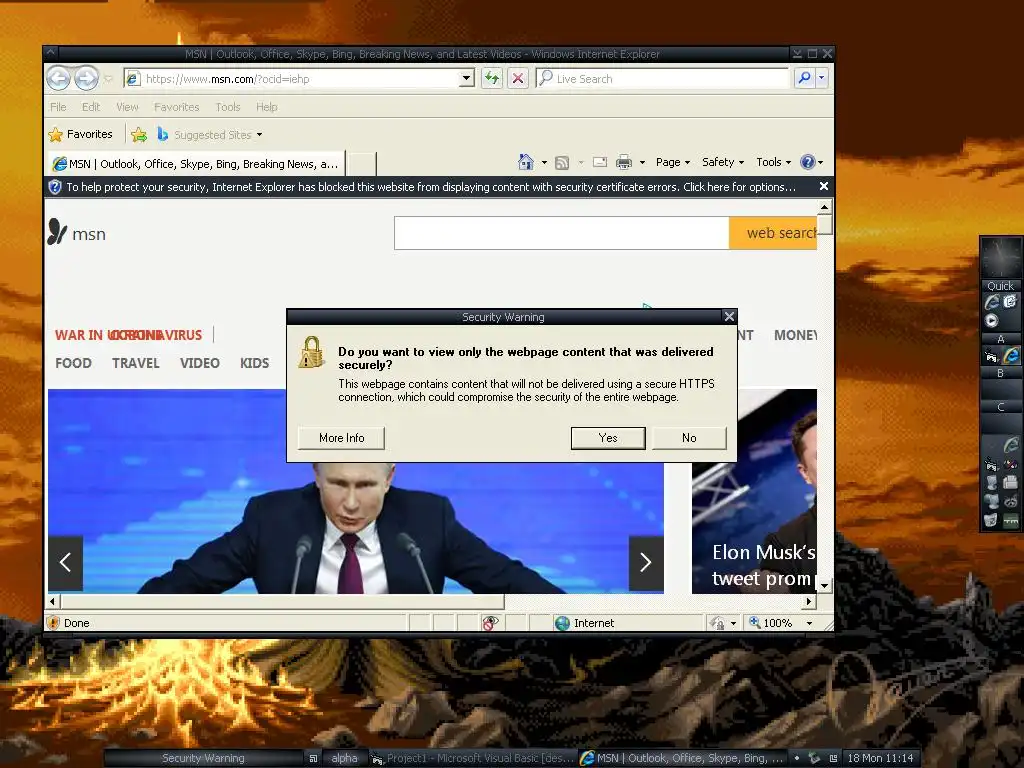The height and width of the screenshot is (768, 1024).
Task: Click alpha workspace label on taskbar
Action: (x=344, y=758)
